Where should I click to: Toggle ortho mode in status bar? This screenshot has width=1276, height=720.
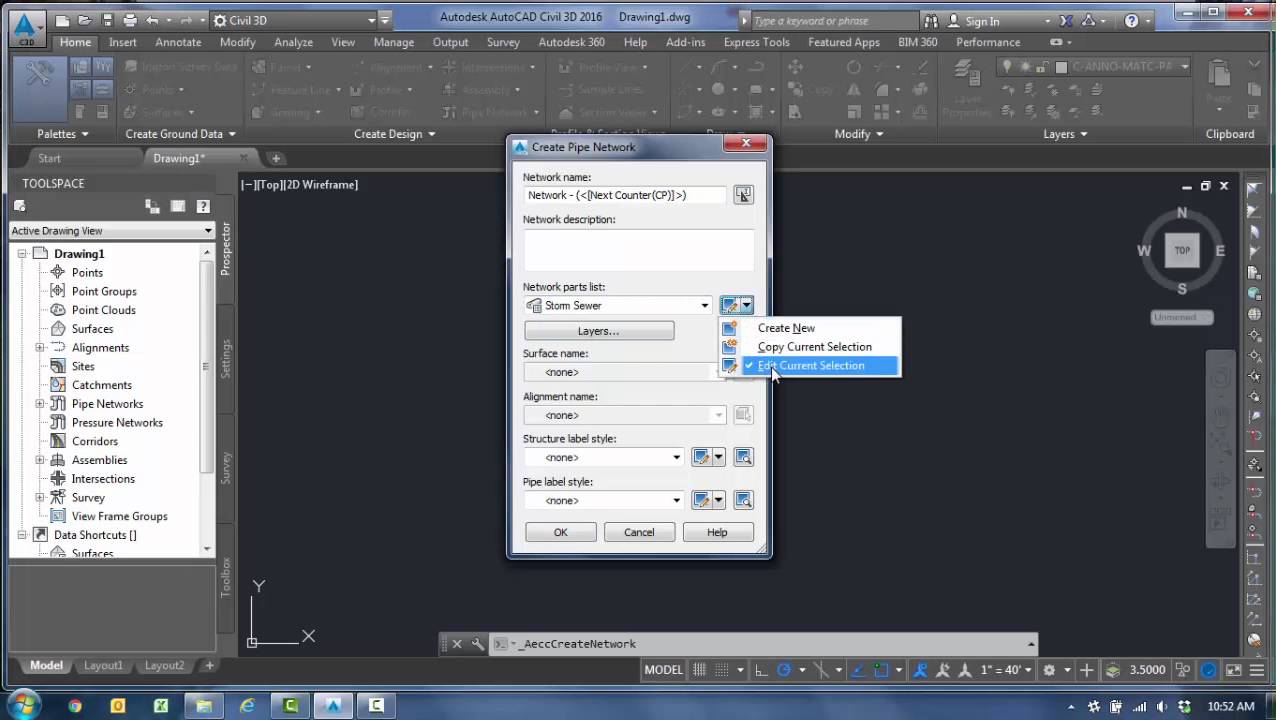point(761,670)
